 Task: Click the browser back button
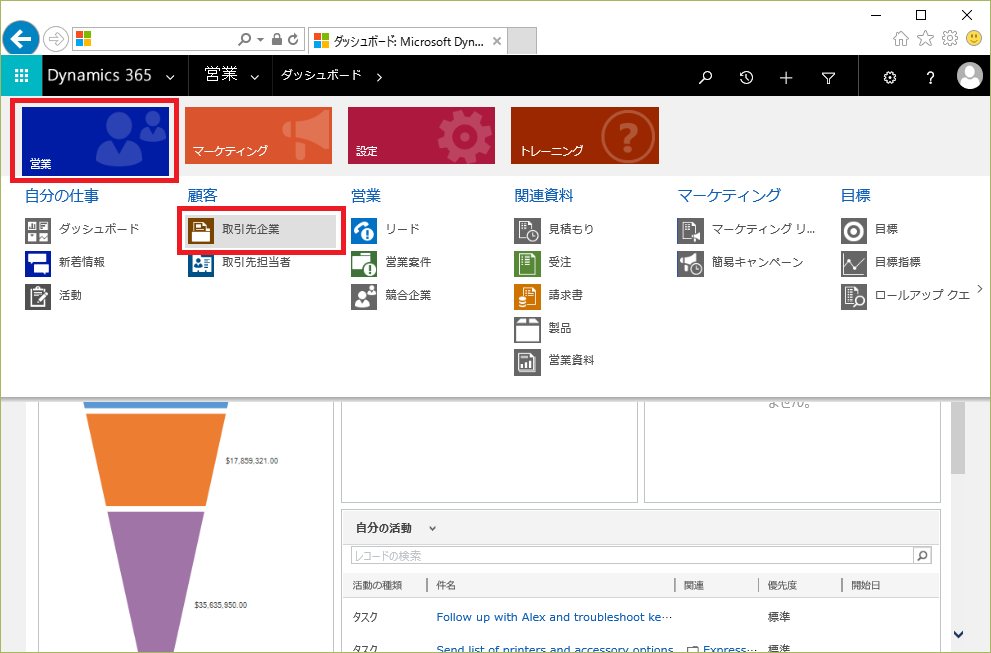[21, 39]
